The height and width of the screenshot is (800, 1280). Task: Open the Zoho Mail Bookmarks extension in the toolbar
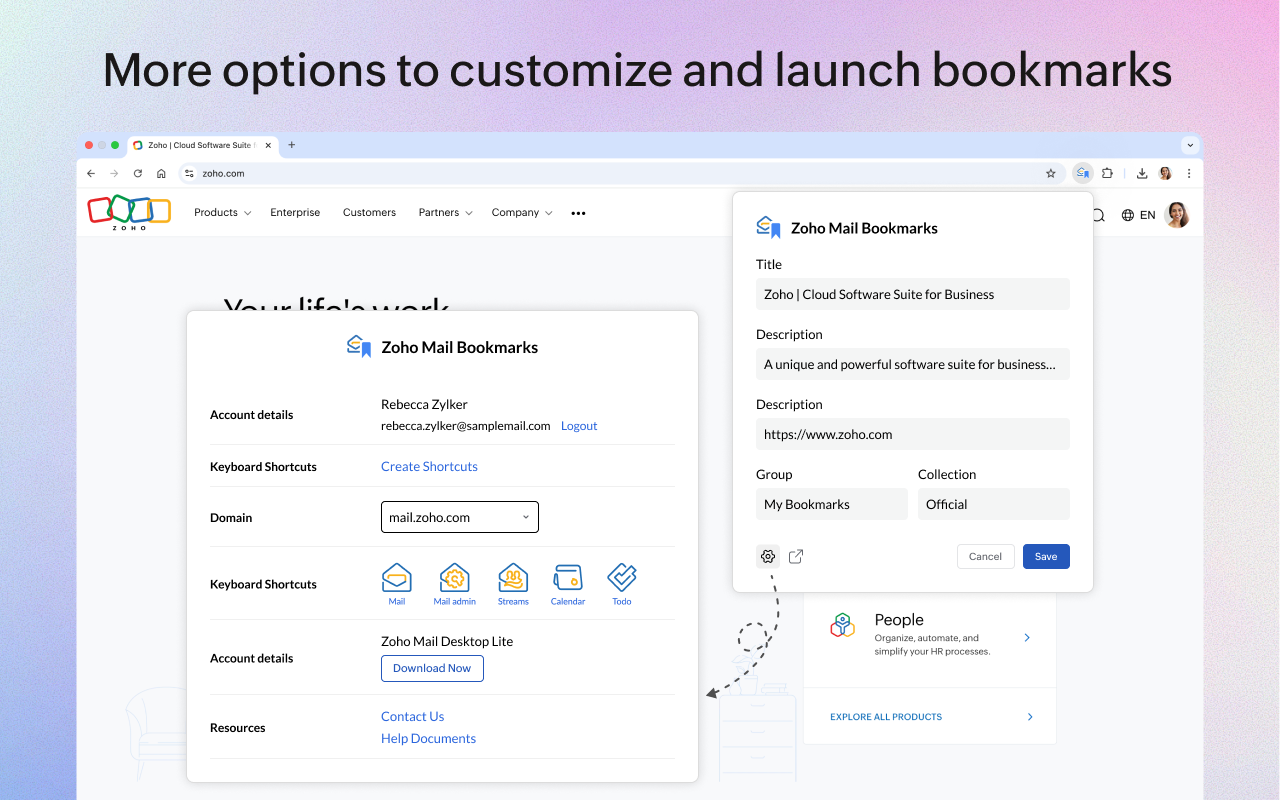click(x=1082, y=172)
